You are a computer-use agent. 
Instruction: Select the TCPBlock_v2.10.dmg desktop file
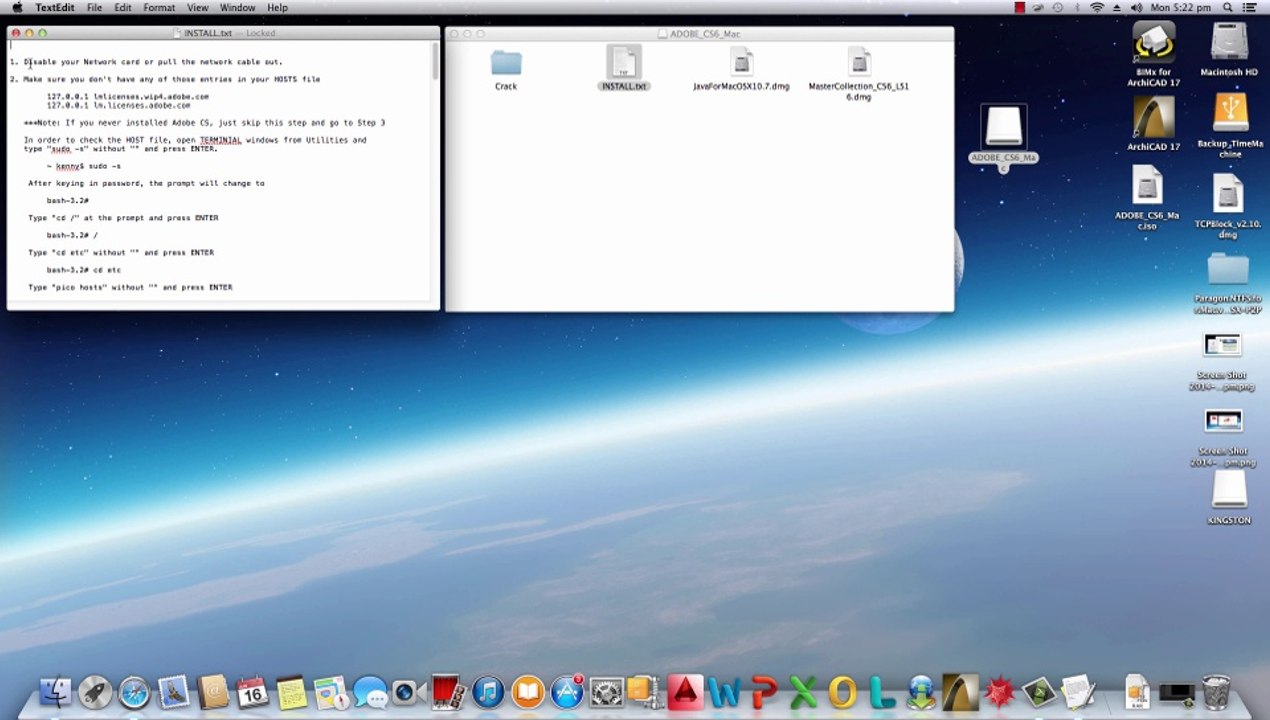pos(1228,194)
